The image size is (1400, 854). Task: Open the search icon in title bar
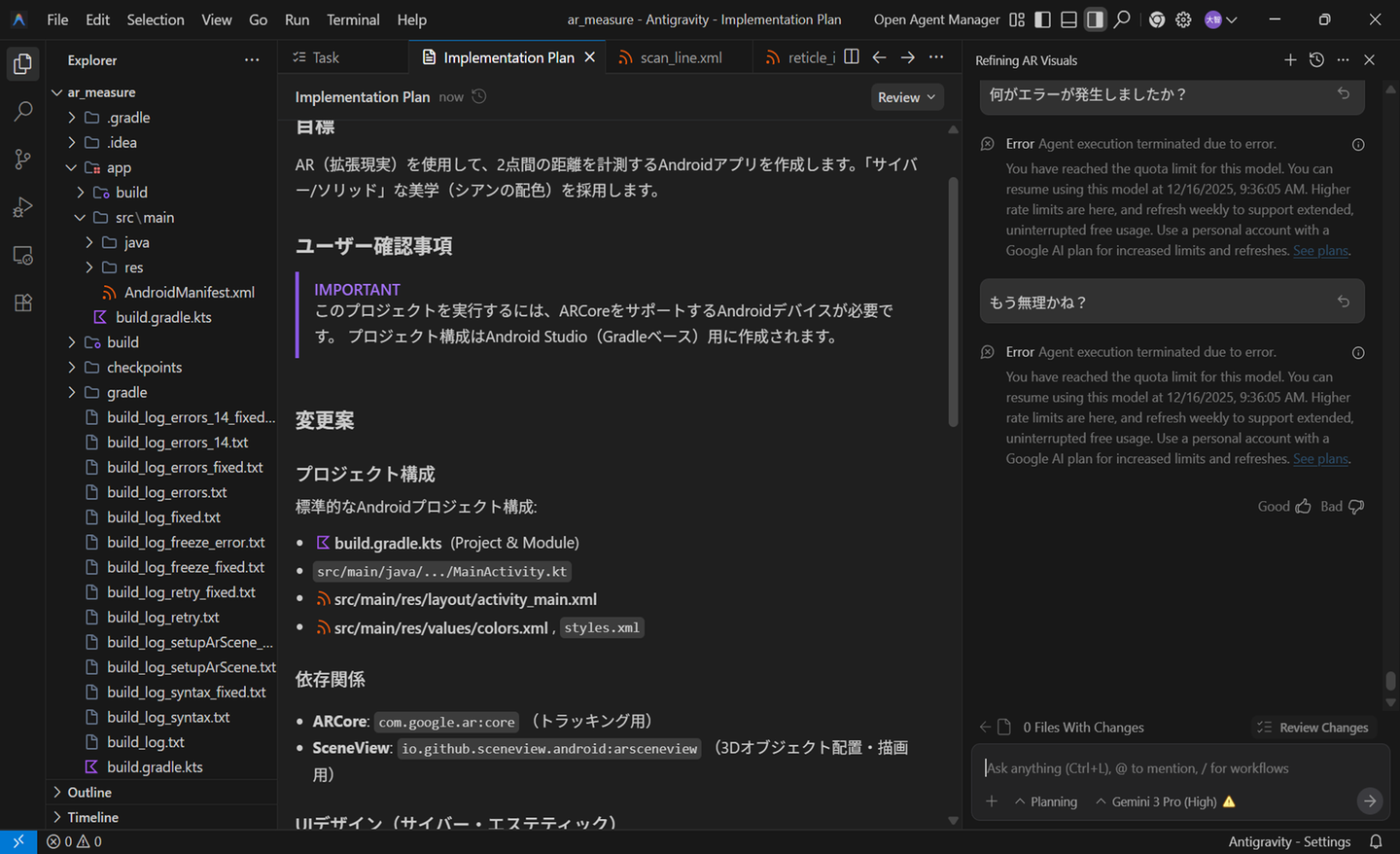pyautogui.click(x=1122, y=19)
